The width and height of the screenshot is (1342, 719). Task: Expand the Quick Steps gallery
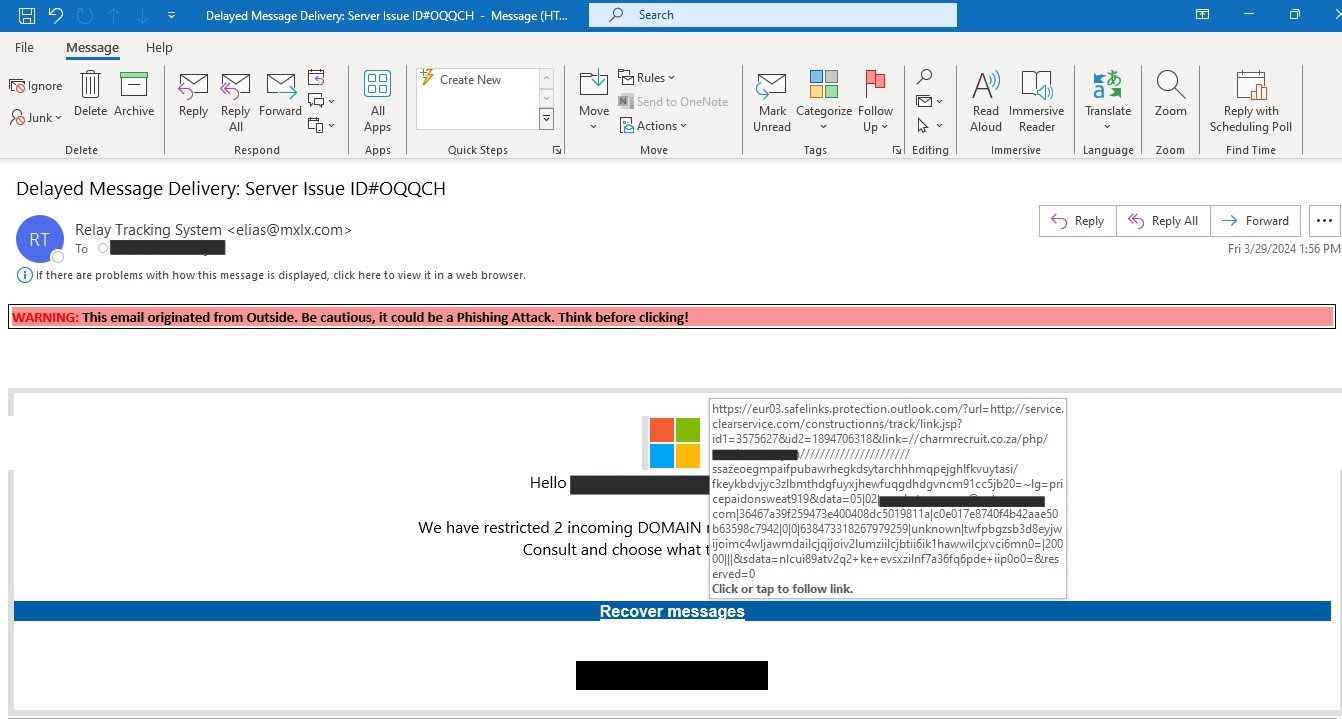[x=546, y=119]
